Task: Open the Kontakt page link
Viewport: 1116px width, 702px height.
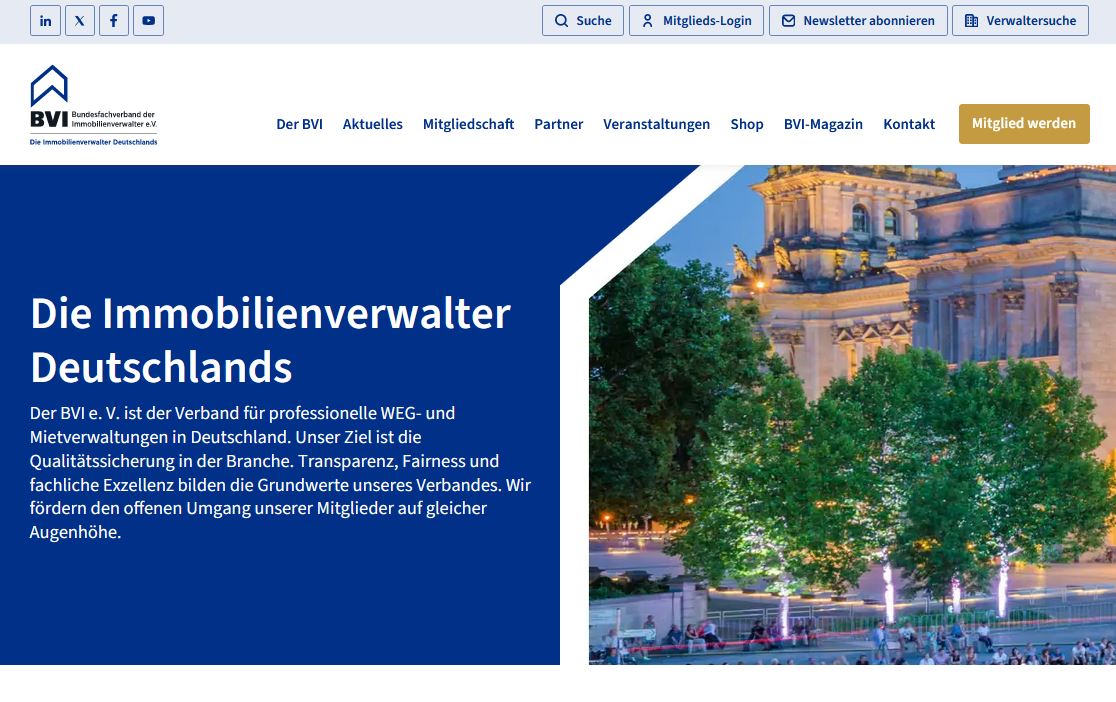Action: click(908, 124)
